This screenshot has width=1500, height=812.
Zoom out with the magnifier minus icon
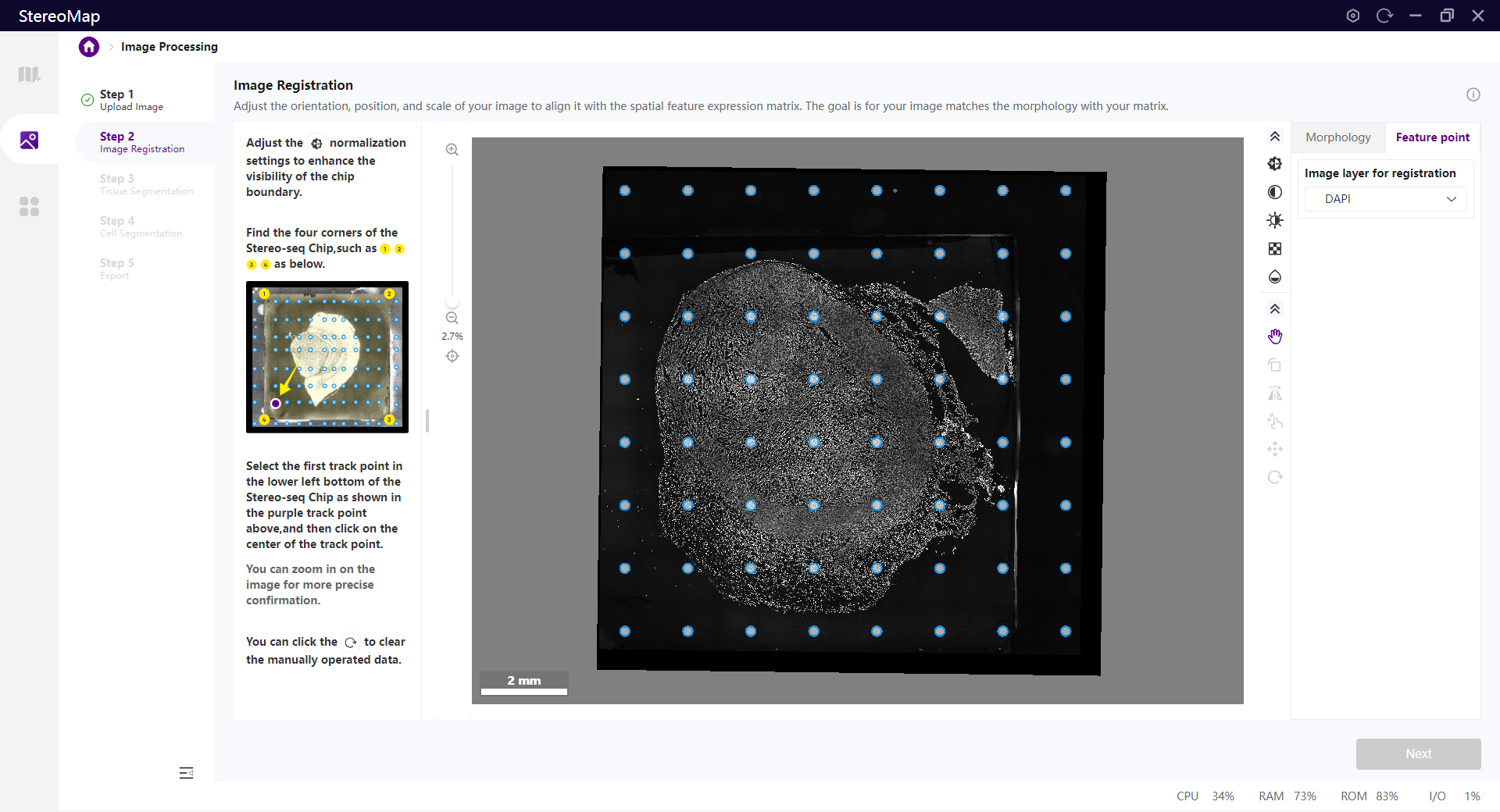452,319
